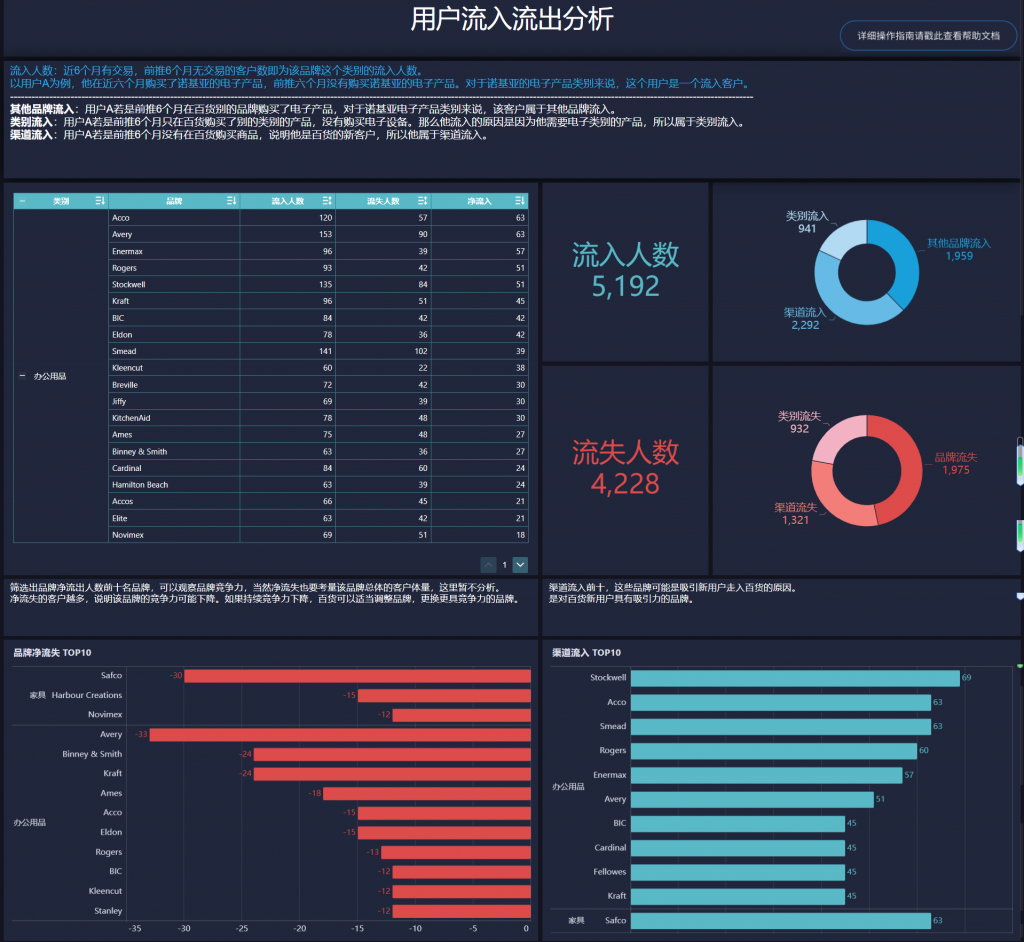Viewport: 1024px width, 942px height.
Task: Select the 流入人数 5,192 indicator card
Action: [x=625, y=271]
